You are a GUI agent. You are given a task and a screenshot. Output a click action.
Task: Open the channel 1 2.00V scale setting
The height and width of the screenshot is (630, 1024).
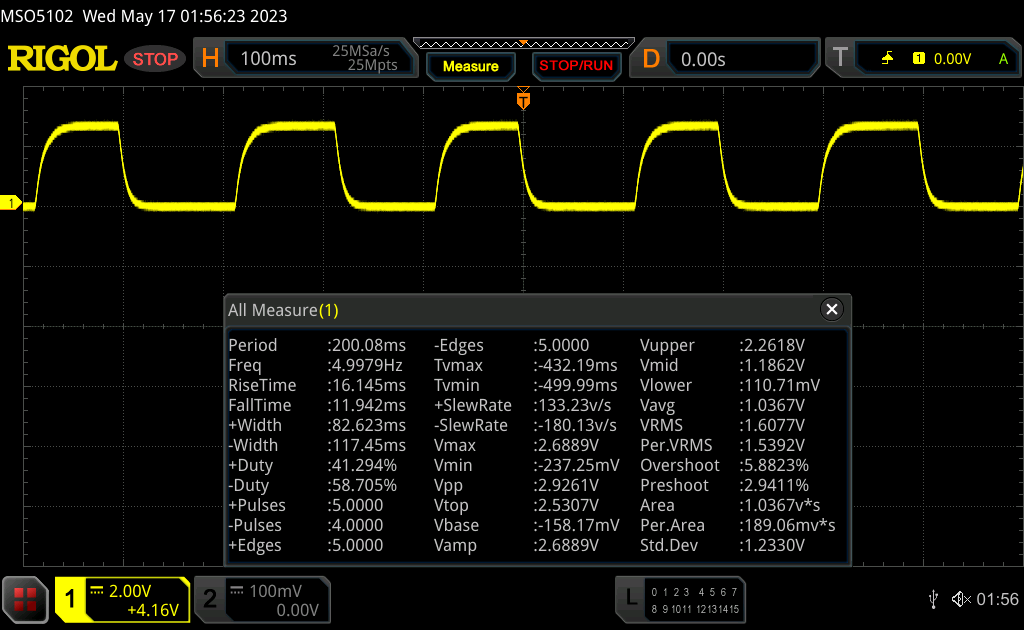click(x=129, y=591)
